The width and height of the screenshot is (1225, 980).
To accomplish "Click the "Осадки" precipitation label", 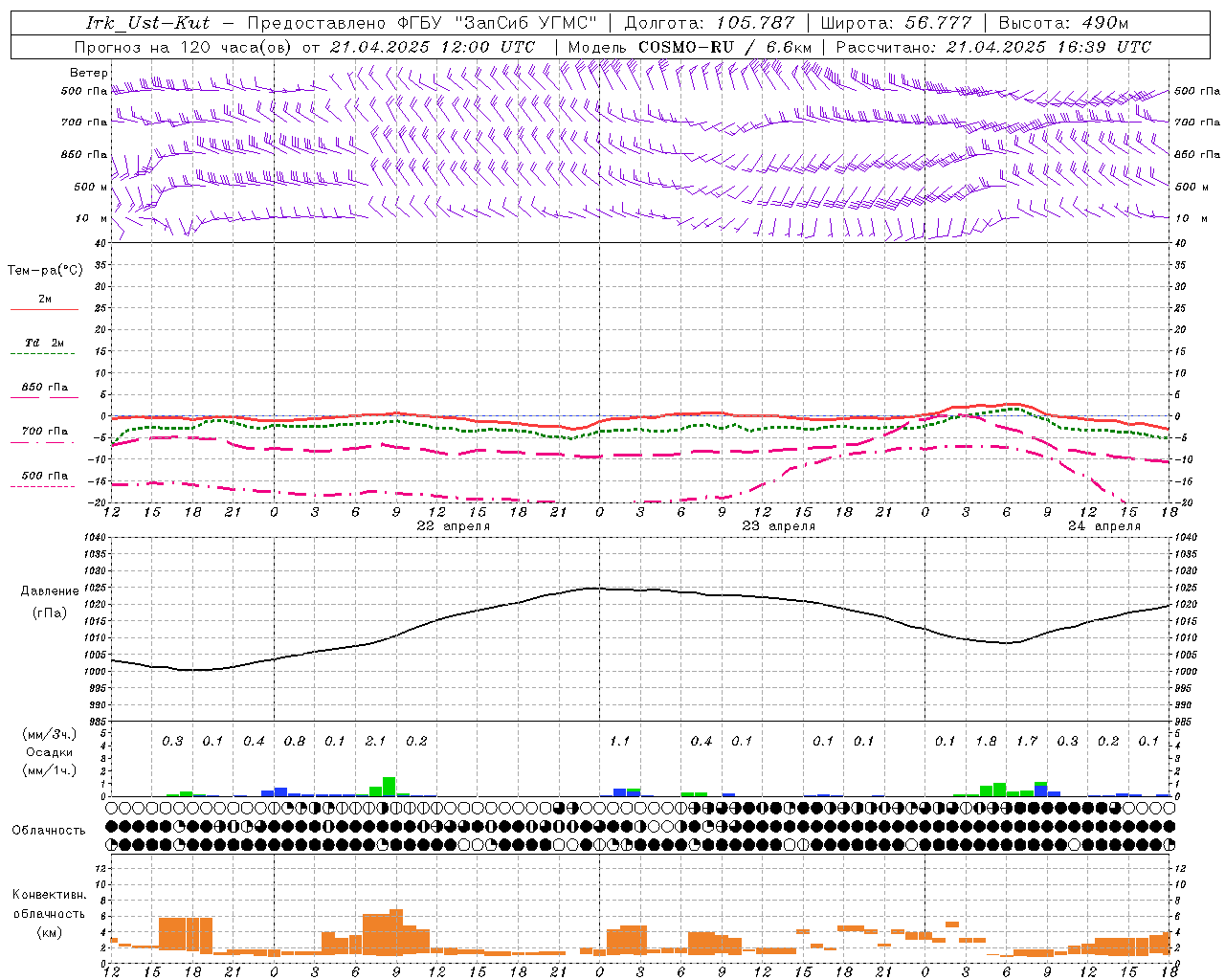I will pos(49,752).
